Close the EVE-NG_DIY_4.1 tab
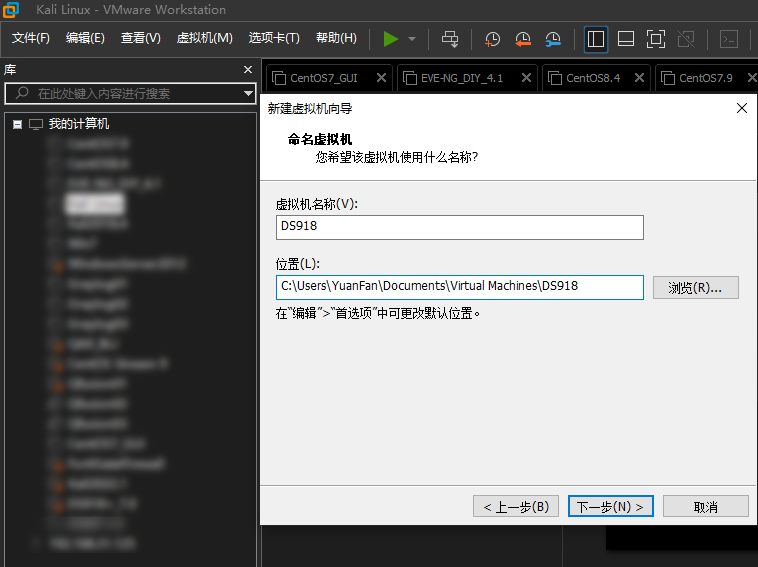The width and height of the screenshot is (758, 567). pyautogui.click(x=526, y=78)
